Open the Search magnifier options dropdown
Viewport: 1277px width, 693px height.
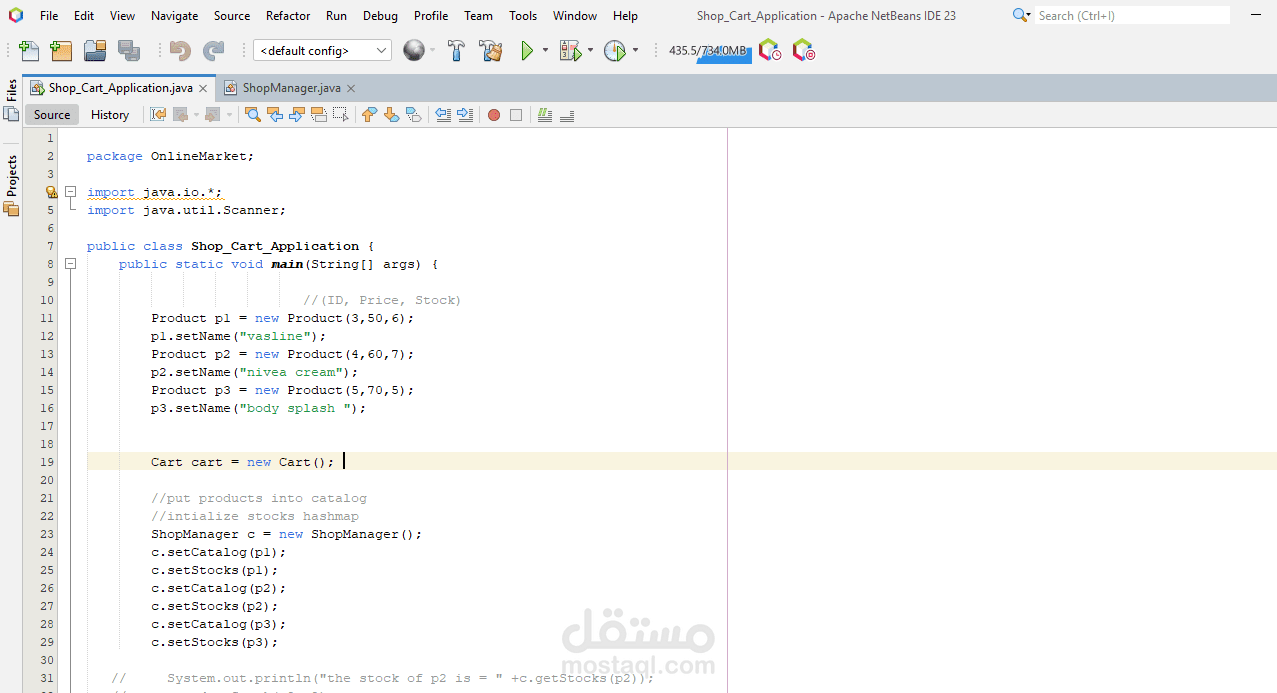click(1021, 15)
